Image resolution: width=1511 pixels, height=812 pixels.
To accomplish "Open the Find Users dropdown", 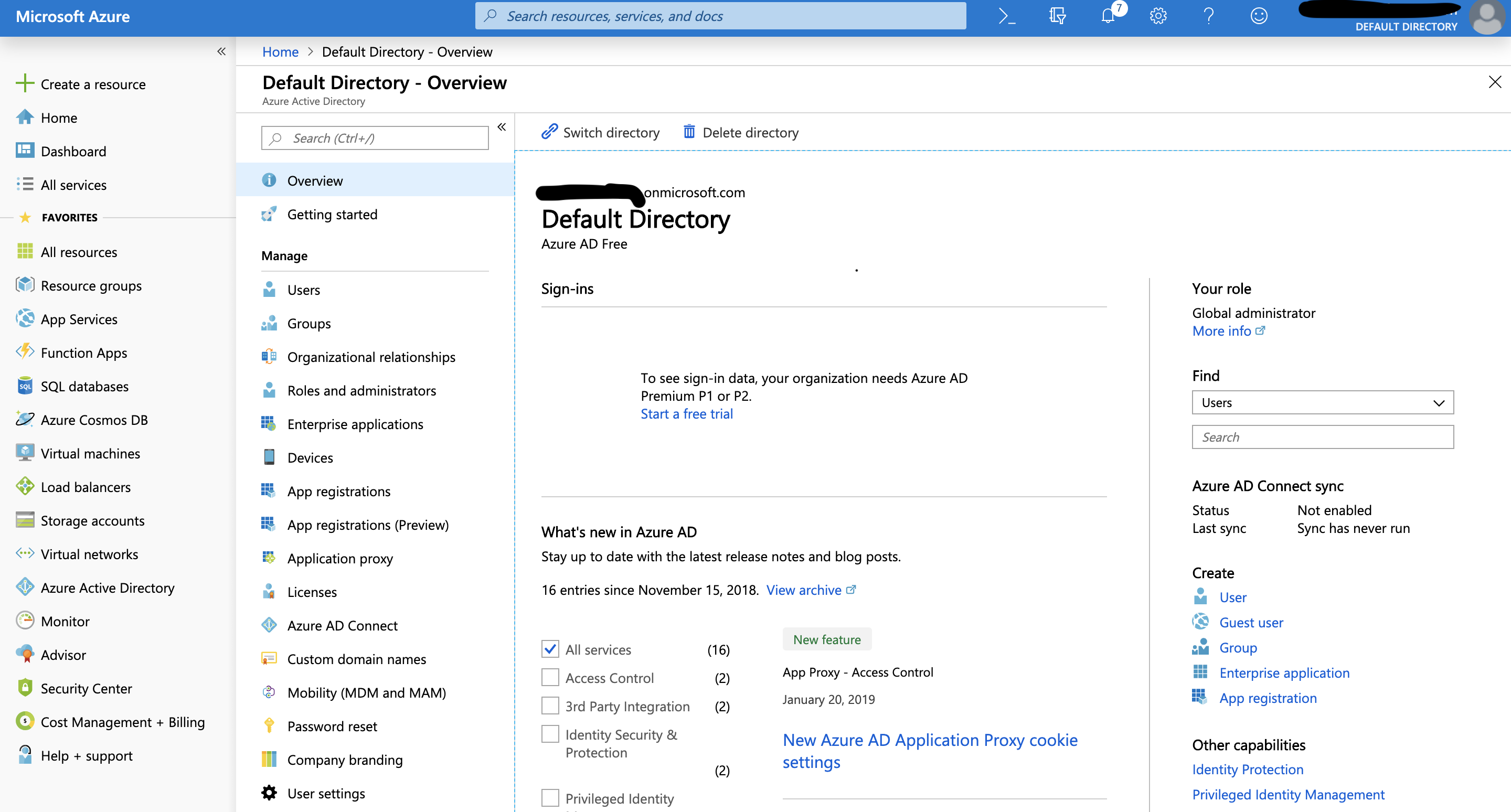I will pyautogui.click(x=1323, y=403).
